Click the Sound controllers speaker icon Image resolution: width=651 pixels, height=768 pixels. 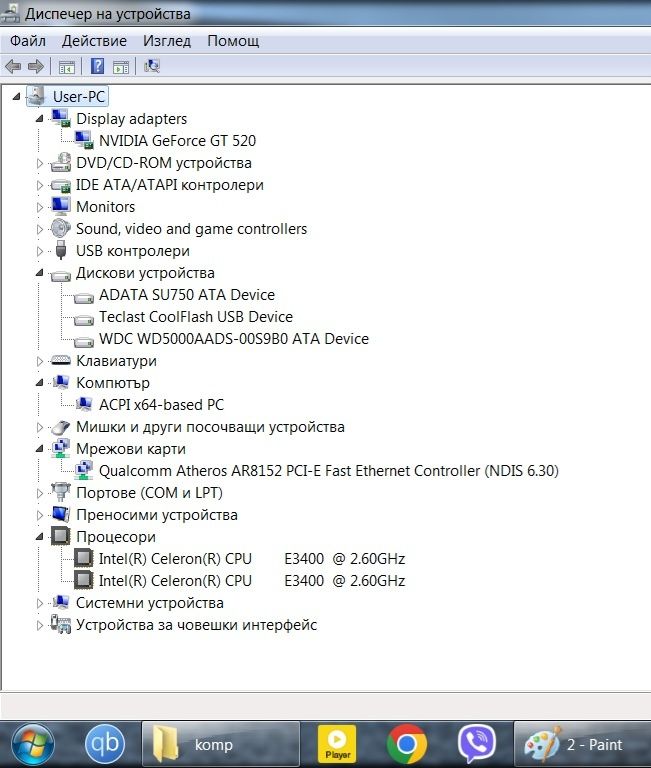coord(61,228)
